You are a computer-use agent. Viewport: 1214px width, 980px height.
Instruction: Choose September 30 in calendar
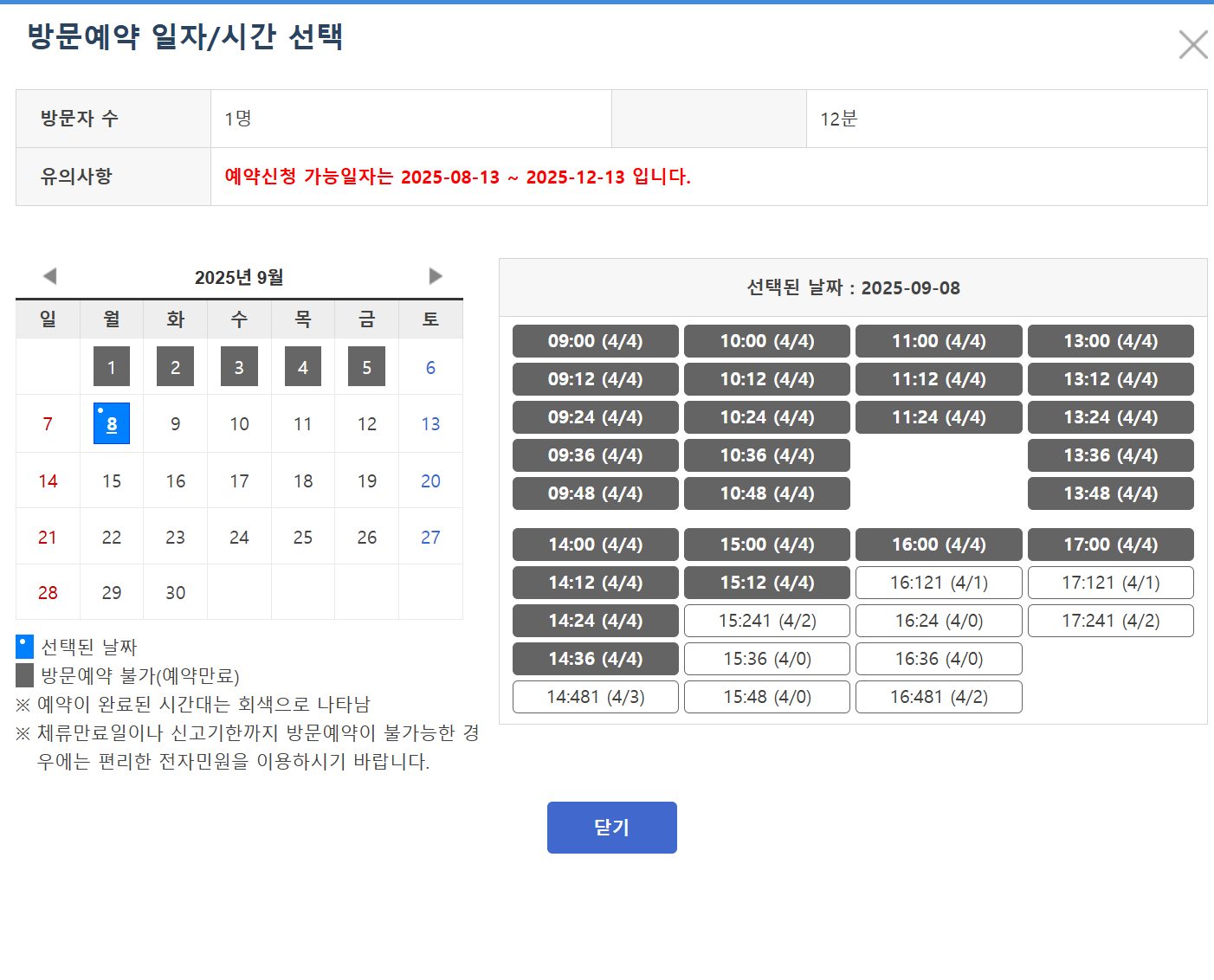pyautogui.click(x=175, y=593)
